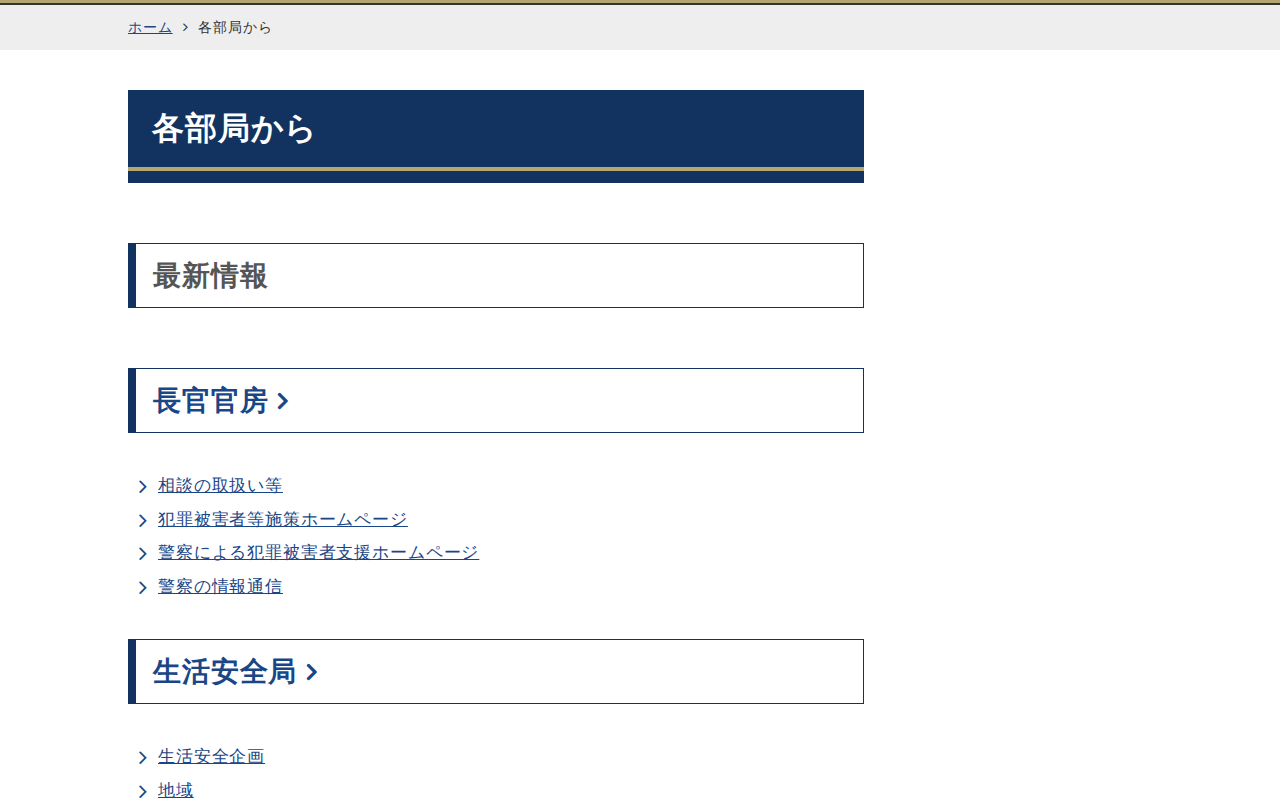Click the arrow bullet before 相談の取扱い等
This screenshot has width=1280, height=800.
pyautogui.click(x=143, y=487)
